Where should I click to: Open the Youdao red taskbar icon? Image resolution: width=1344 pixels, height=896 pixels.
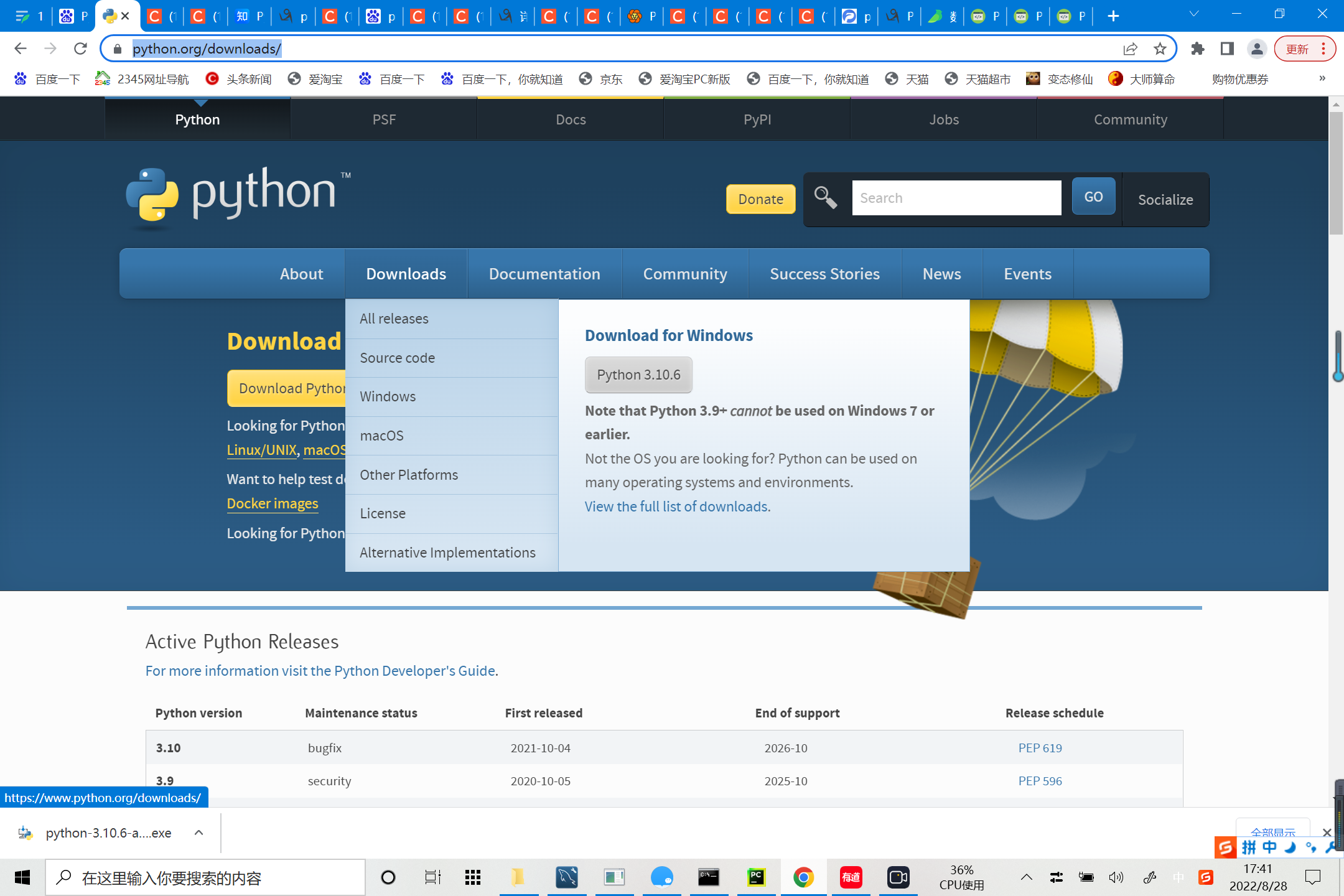tap(851, 878)
